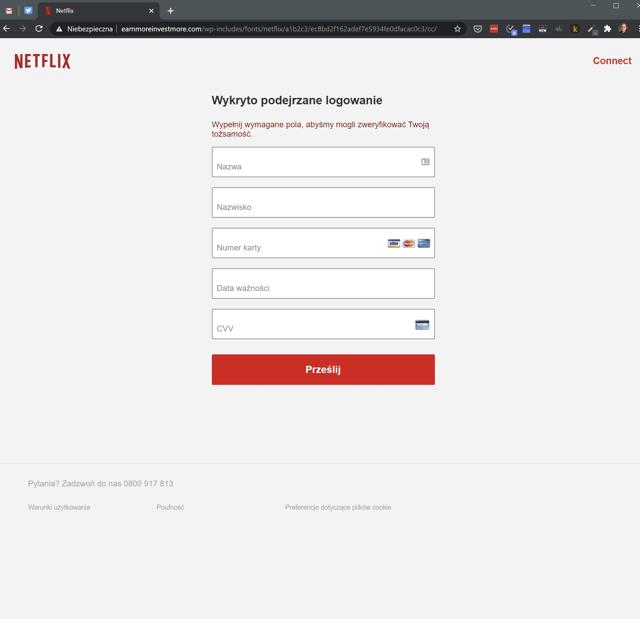Image resolution: width=640 pixels, height=619 pixels.
Task: Switch to the pinned Gmail tab
Action: (9, 11)
